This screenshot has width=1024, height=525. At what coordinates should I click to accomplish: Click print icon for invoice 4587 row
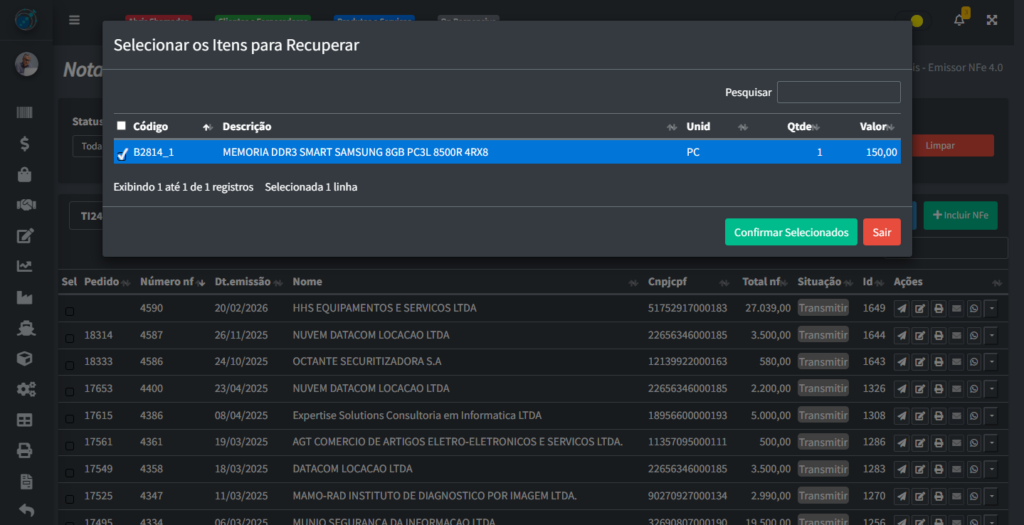[938, 335]
